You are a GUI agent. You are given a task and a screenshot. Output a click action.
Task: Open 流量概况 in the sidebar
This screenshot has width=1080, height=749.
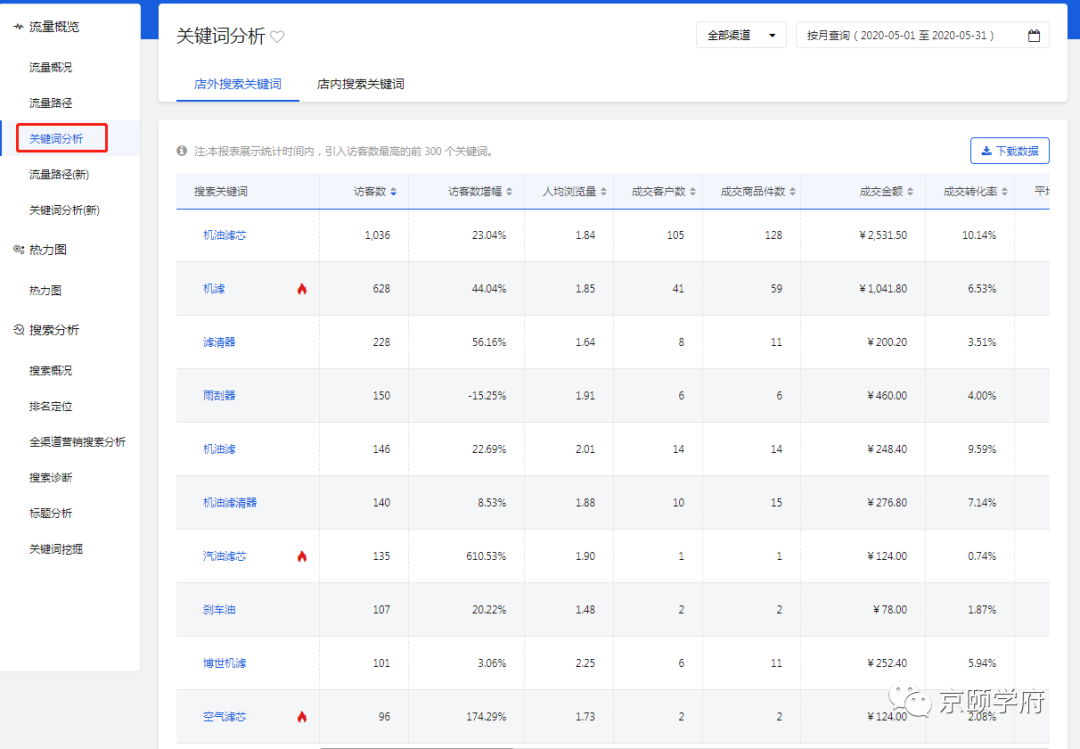tap(50, 67)
